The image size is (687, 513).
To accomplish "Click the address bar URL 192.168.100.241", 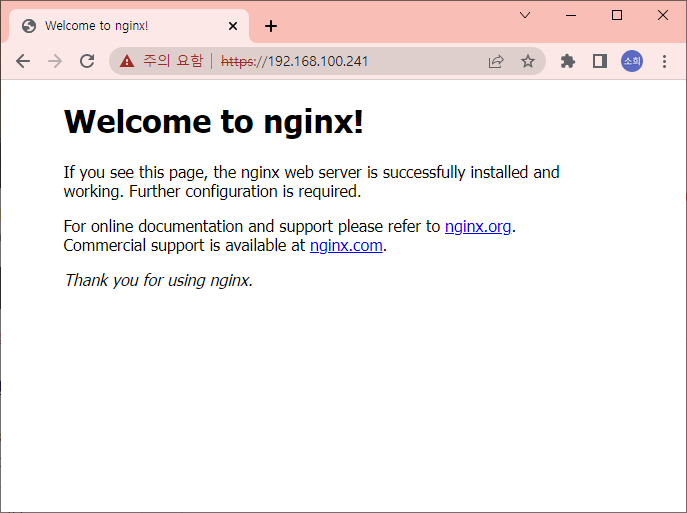I will [x=294, y=61].
